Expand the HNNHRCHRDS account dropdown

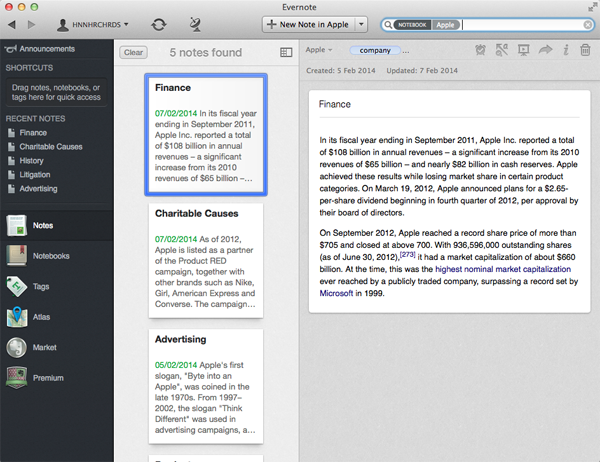coord(92,25)
